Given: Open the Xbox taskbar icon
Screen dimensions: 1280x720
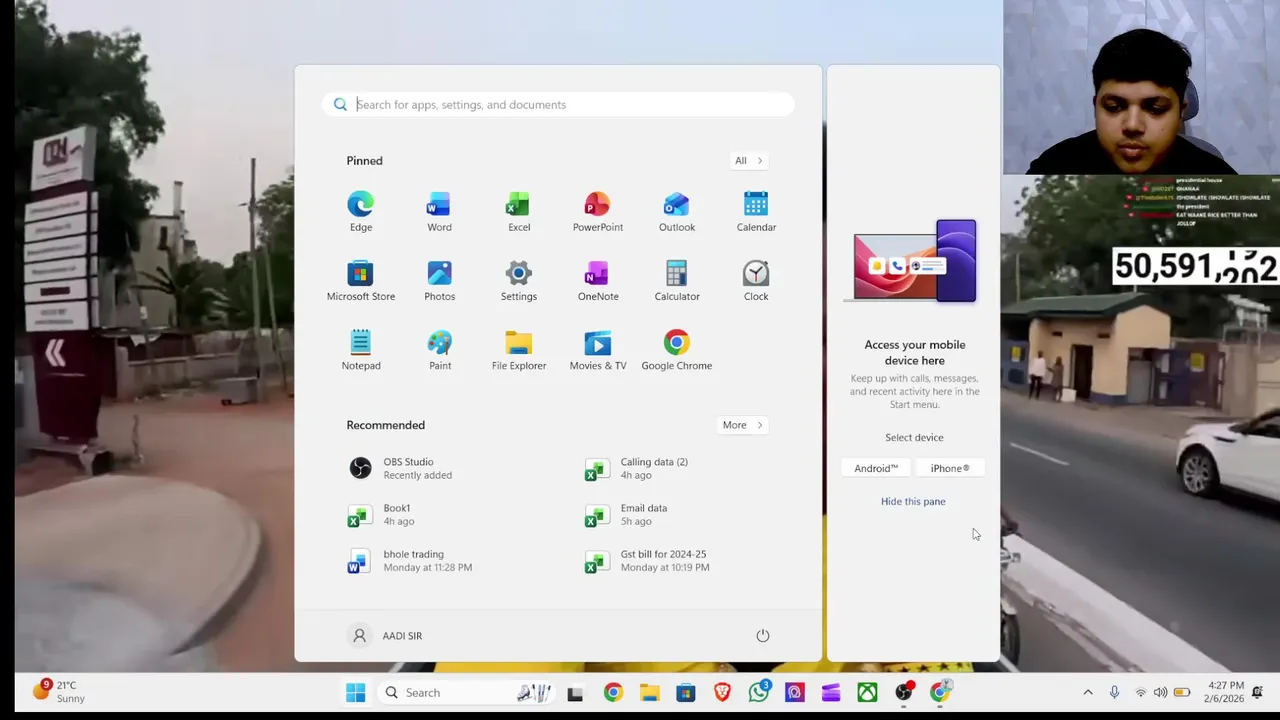Looking at the screenshot, I should click(867, 692).
